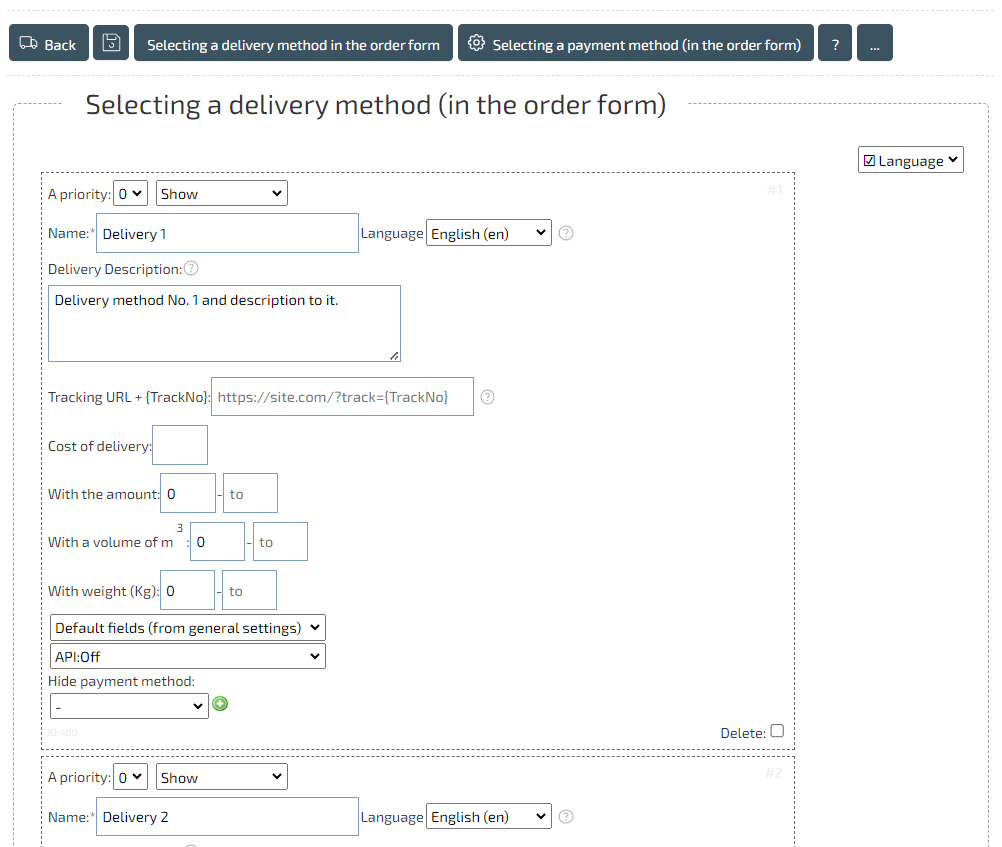Click the question mark help button in toolbar

click(x=835, y=44)
